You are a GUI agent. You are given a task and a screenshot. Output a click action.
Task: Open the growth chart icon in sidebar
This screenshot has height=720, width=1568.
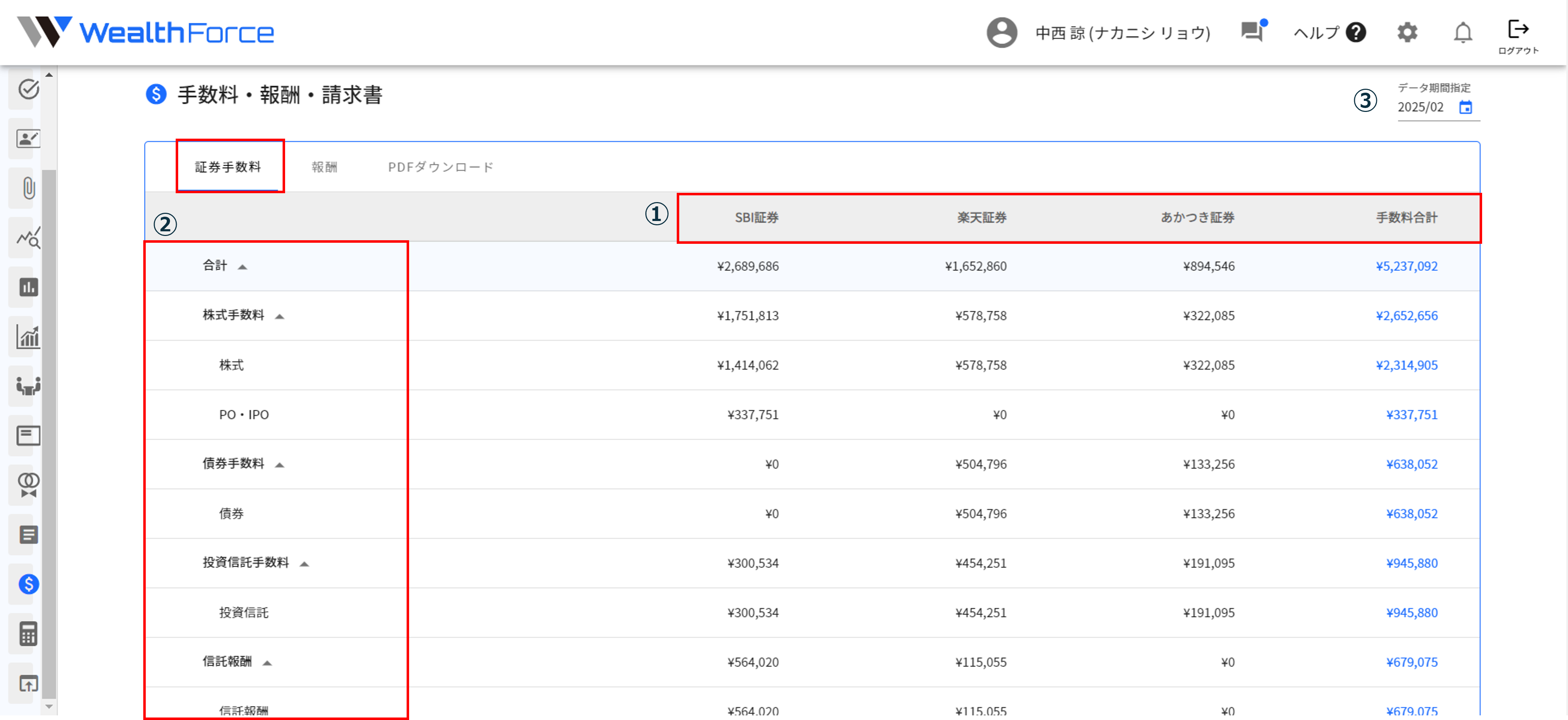pos(28,336)
